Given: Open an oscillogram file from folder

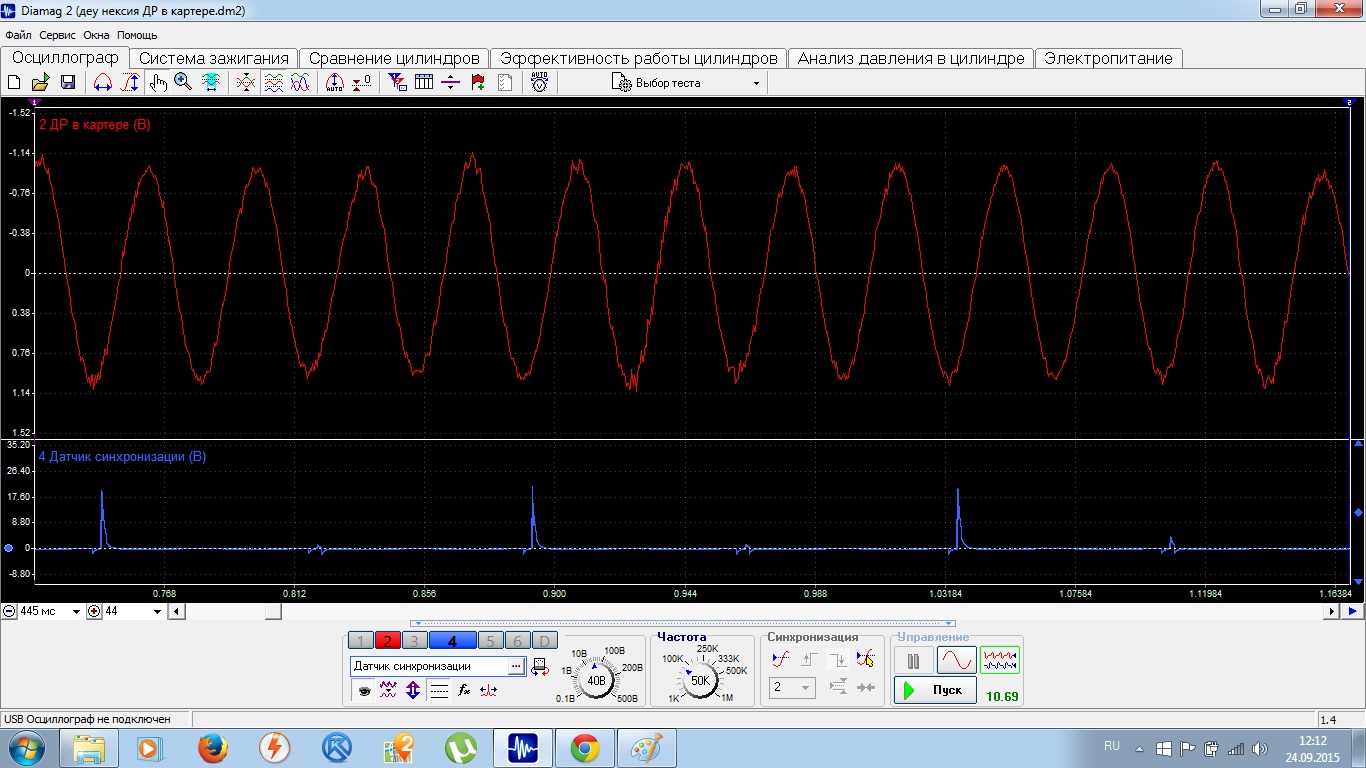Looking at the screenshot, I should tap(41, 83).
